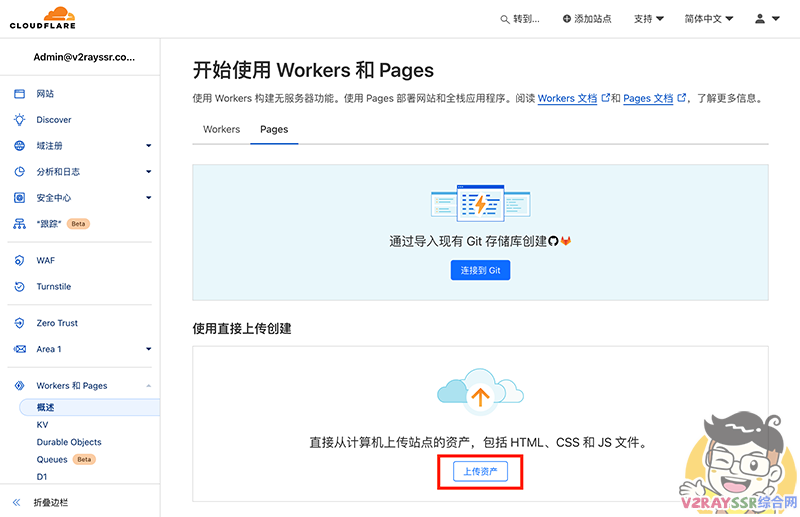Select KV in the sidebar
The image size is (800, 517).
click(x=43, y=425)
